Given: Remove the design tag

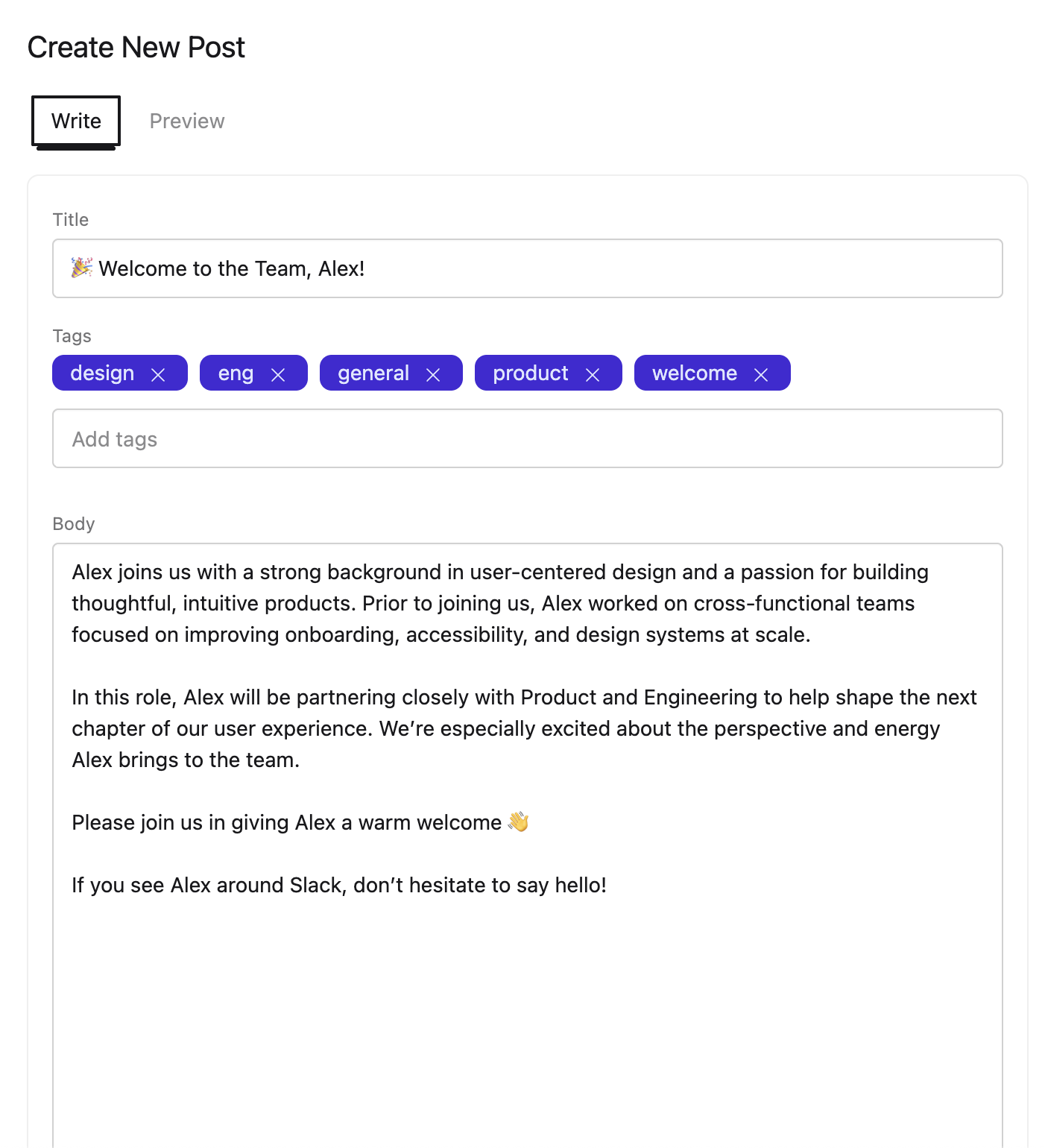Looking at the screenshot, I should pyautogui.click(x=158, y=375).
